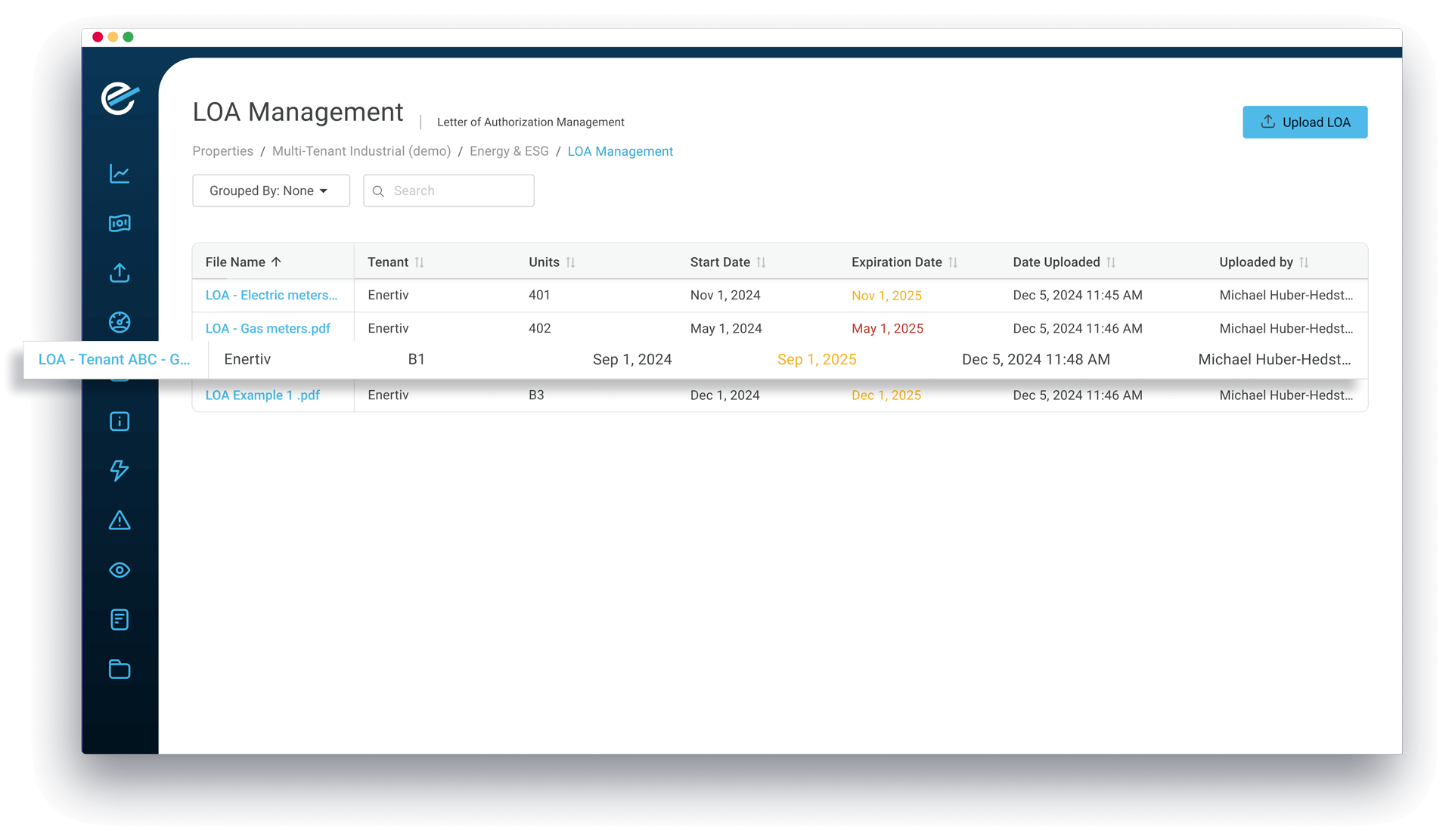Viewport: 1452px width, 840px height.
Task: Click File Name column header
Action: click(235, 262)
